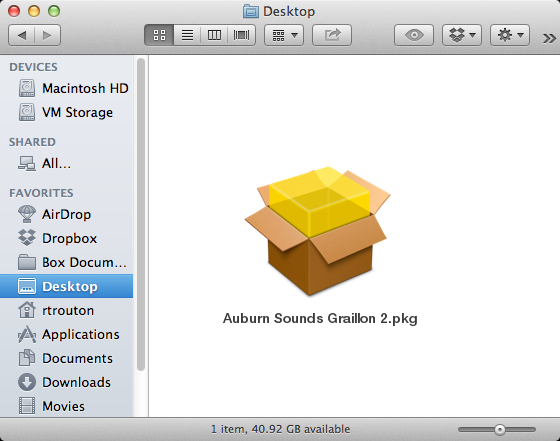Go back with the left arrow button

coord(21,35)
